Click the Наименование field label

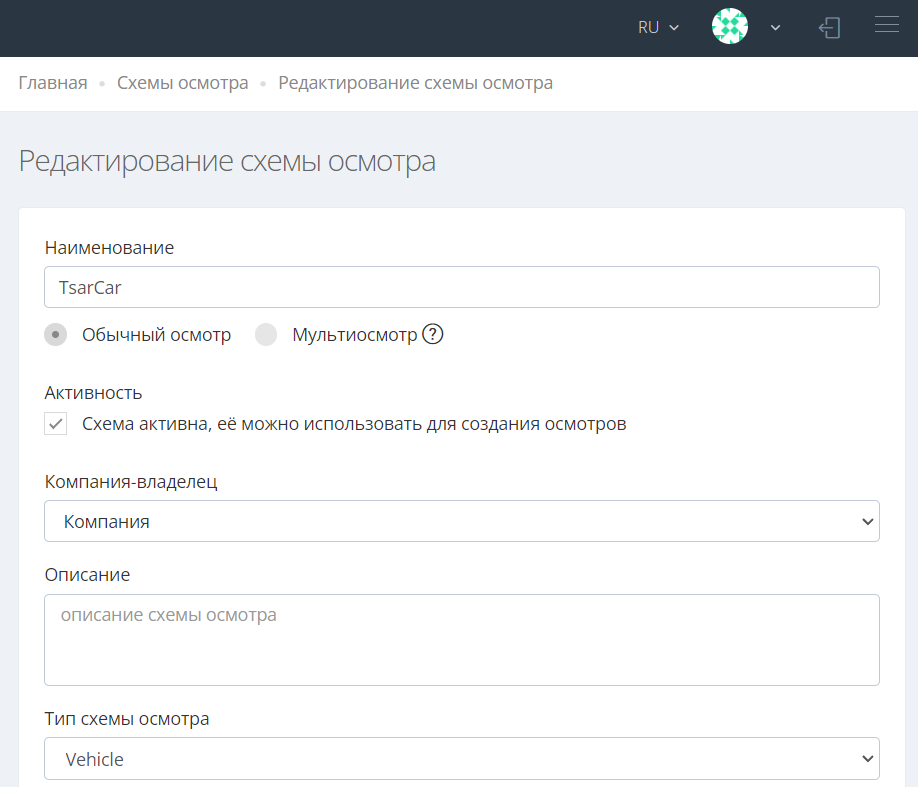tap(109, 248)
